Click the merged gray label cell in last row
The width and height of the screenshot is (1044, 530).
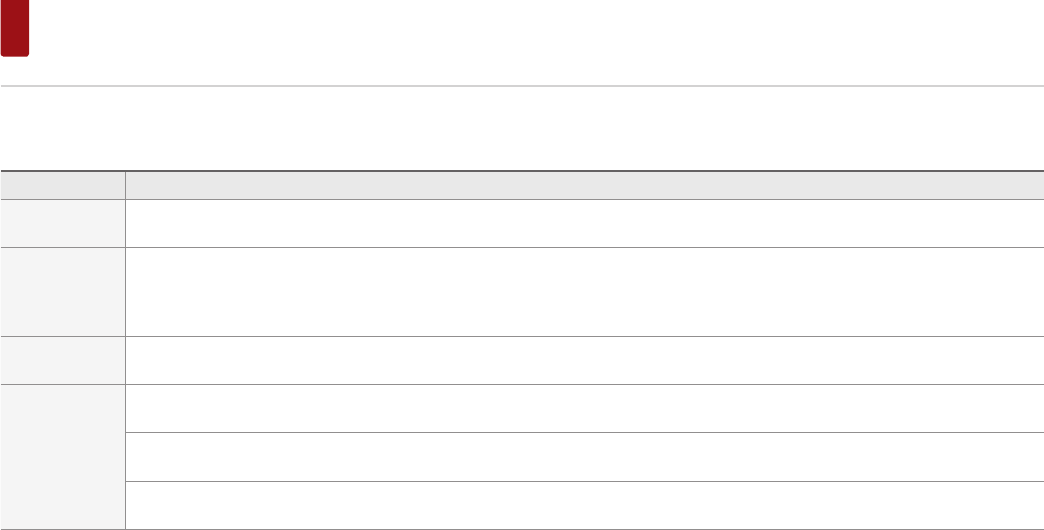(x=63, y=456)
